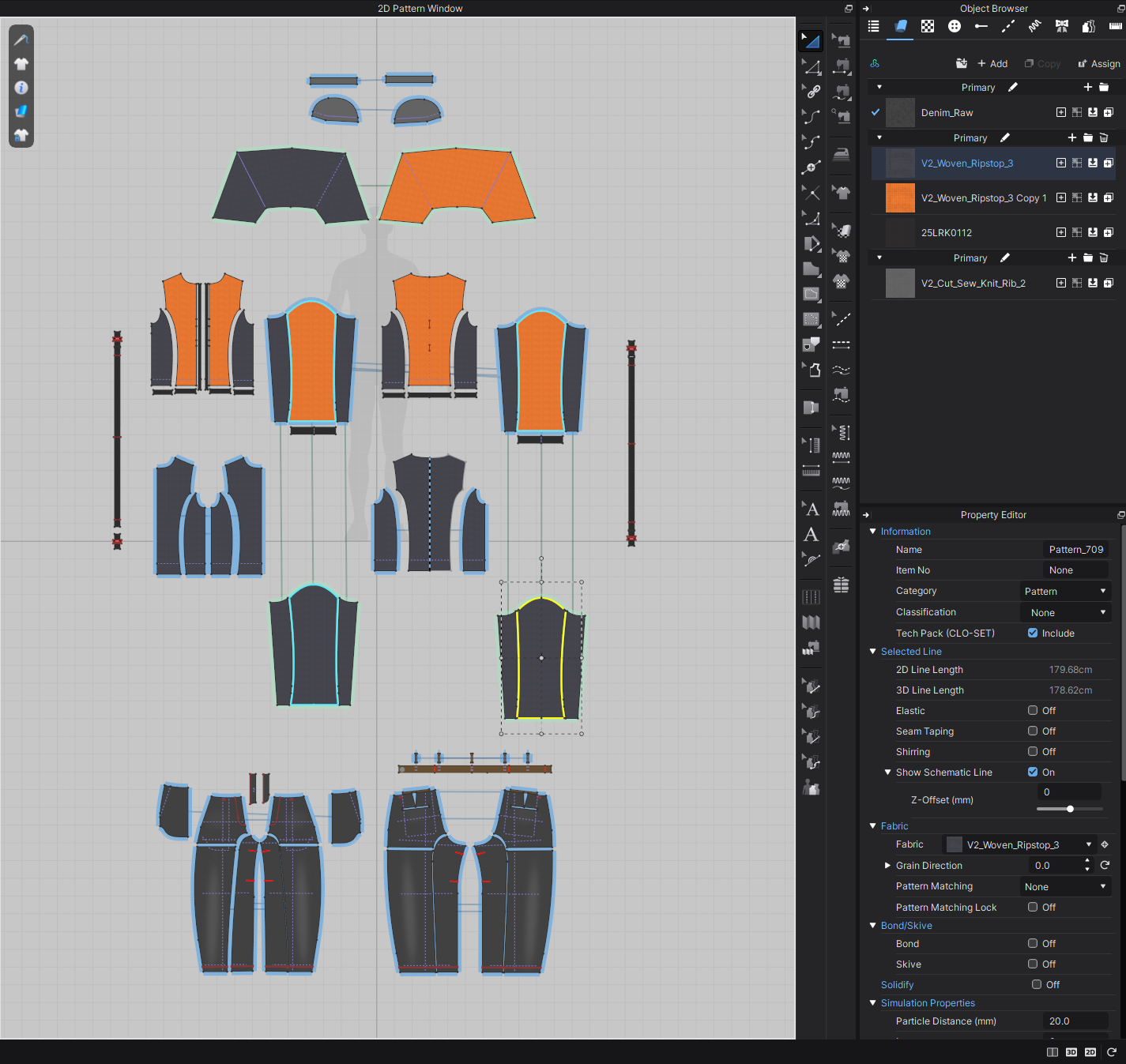Image resolution: width=1126 pixels, height=1064 pixels.
Task: Select the Steam iron tool
Action: pos(842,153)
